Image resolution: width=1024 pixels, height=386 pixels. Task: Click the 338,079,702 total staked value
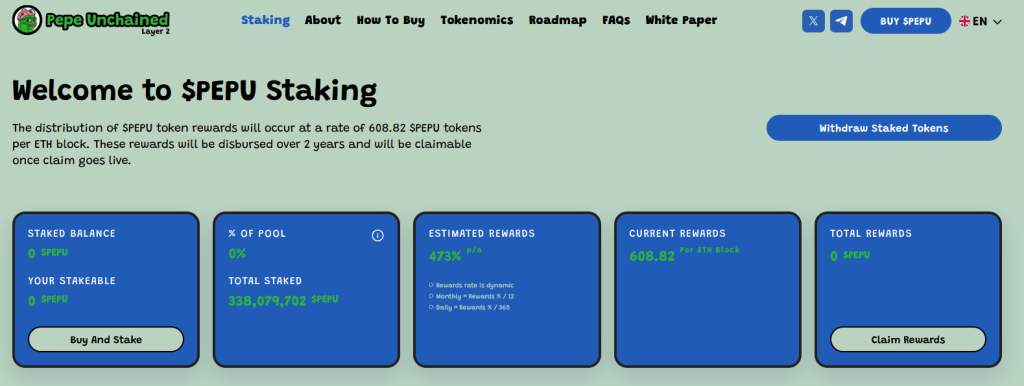coord(267,301)
